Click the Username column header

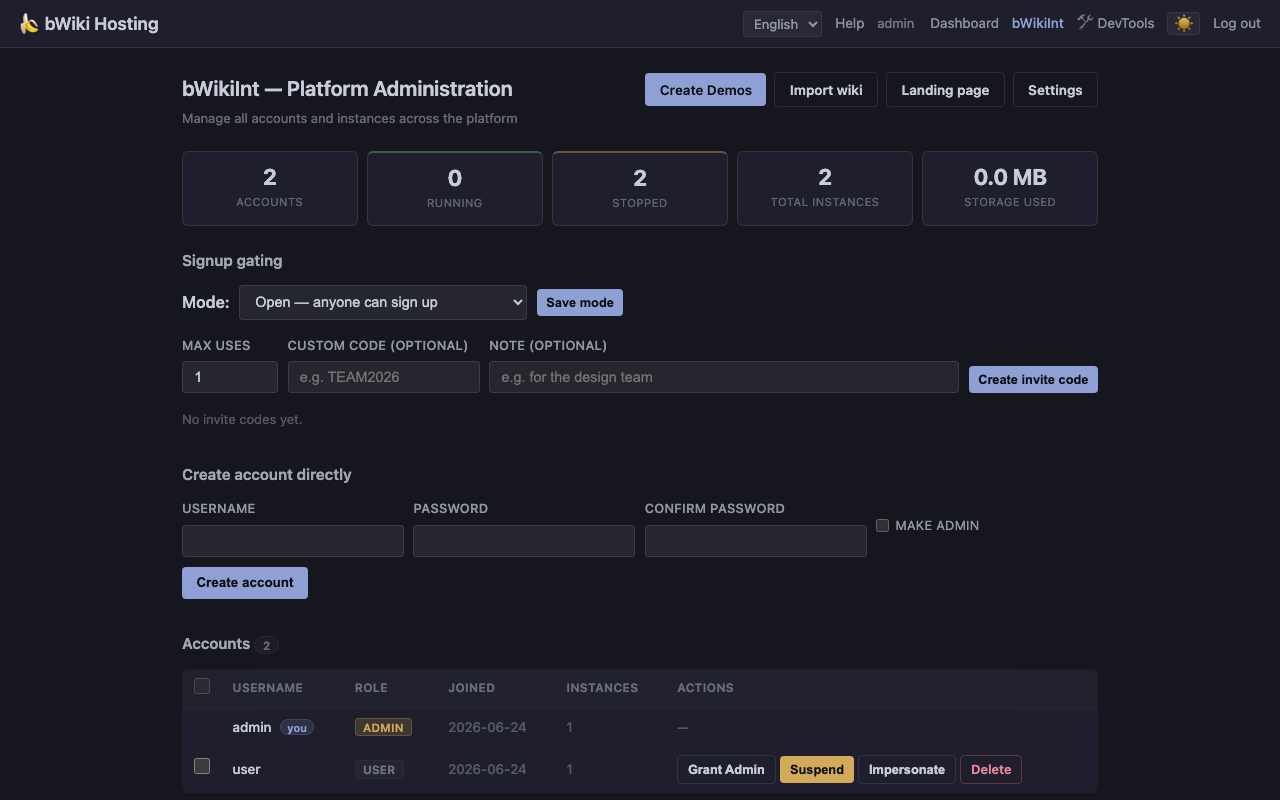coord(267,688)
